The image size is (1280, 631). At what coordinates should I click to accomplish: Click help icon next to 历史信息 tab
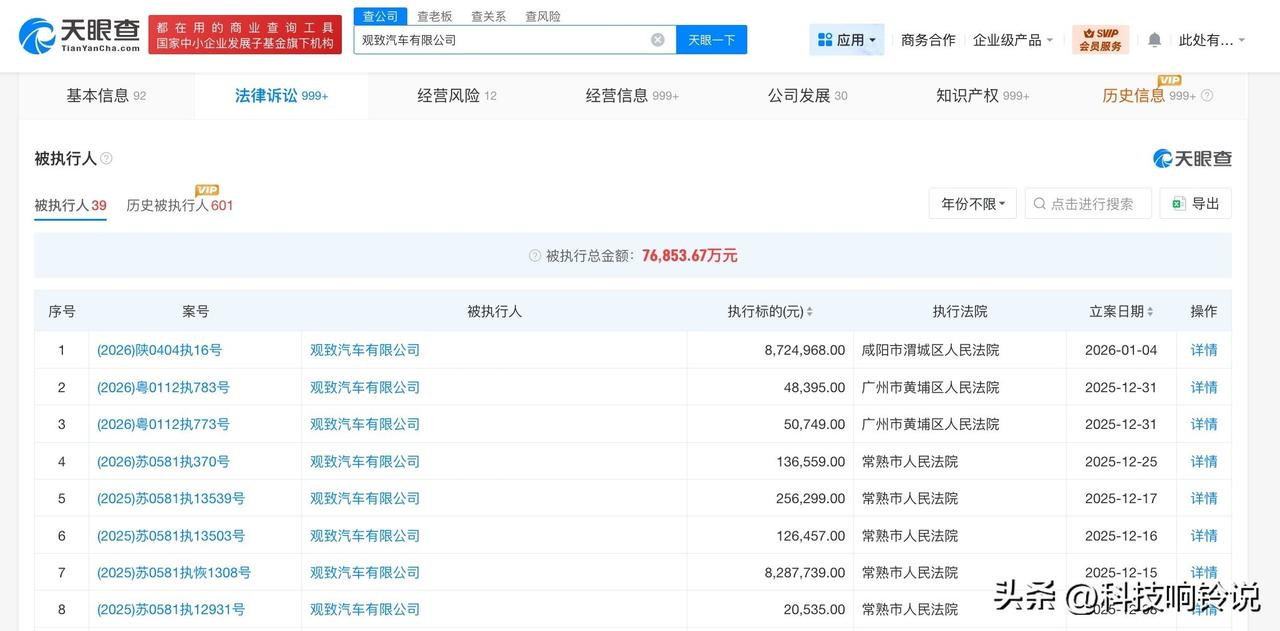[1207, 96]
